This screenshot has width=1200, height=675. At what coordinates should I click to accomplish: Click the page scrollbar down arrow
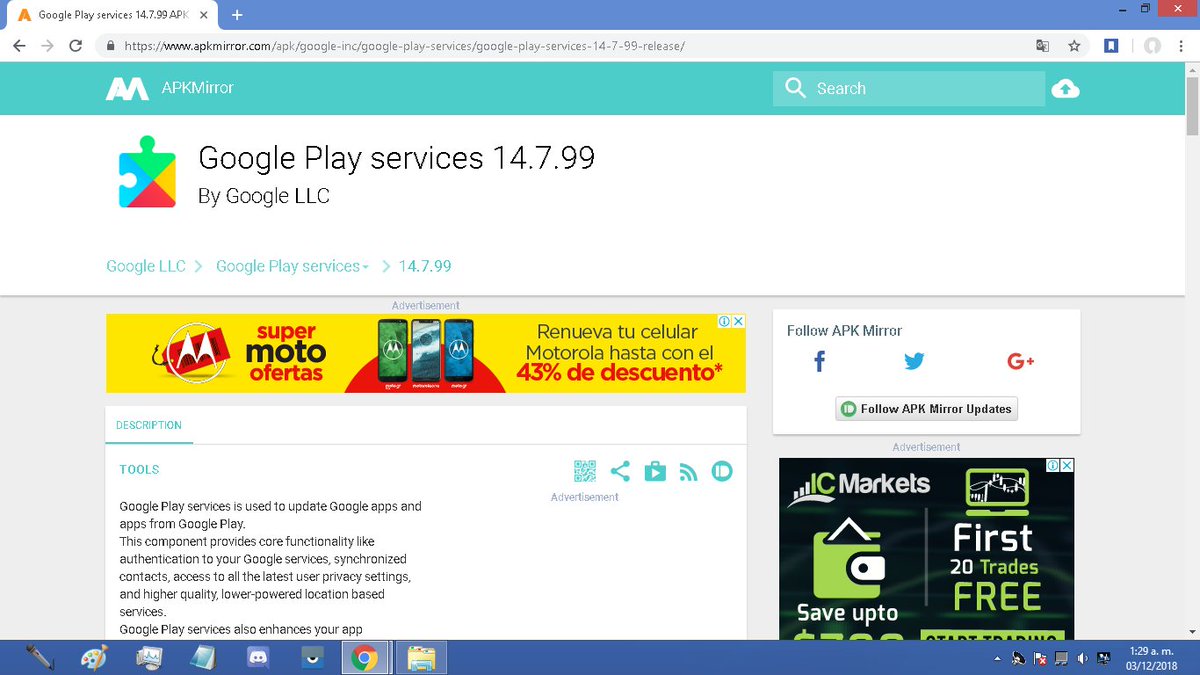pos(1192,631)
